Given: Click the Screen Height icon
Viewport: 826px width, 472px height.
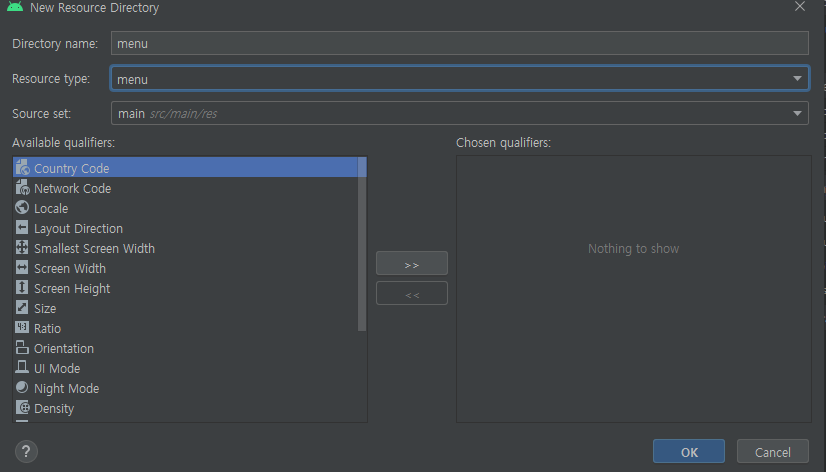Looking at the screenshot, I should [22, 288].
